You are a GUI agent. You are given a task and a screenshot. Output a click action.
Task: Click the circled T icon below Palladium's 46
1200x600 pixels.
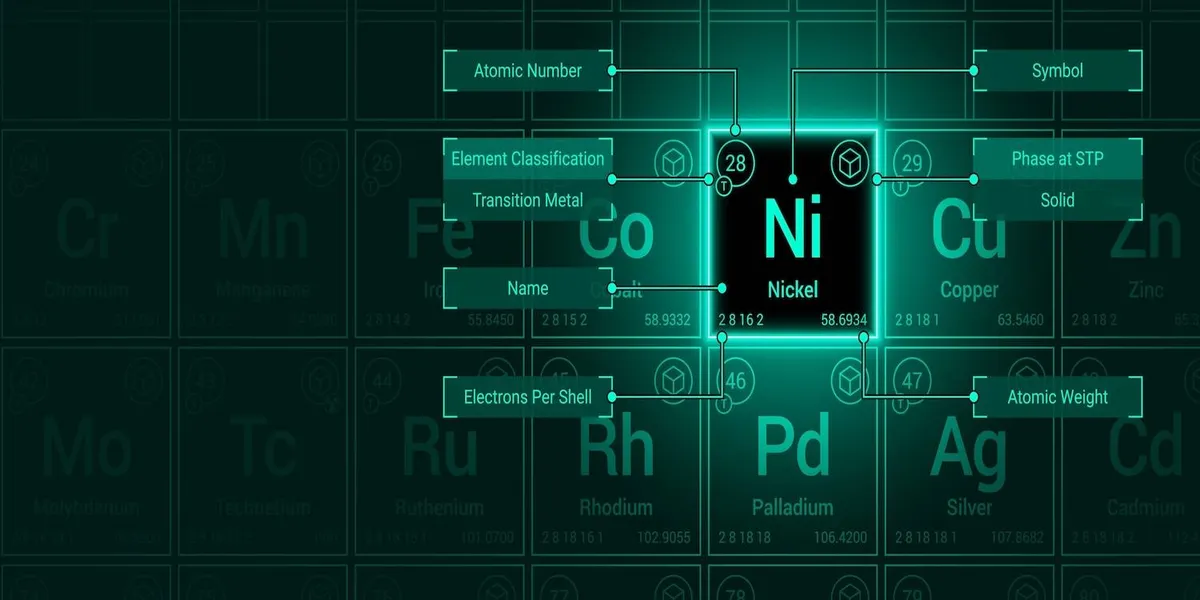(724, 405)
